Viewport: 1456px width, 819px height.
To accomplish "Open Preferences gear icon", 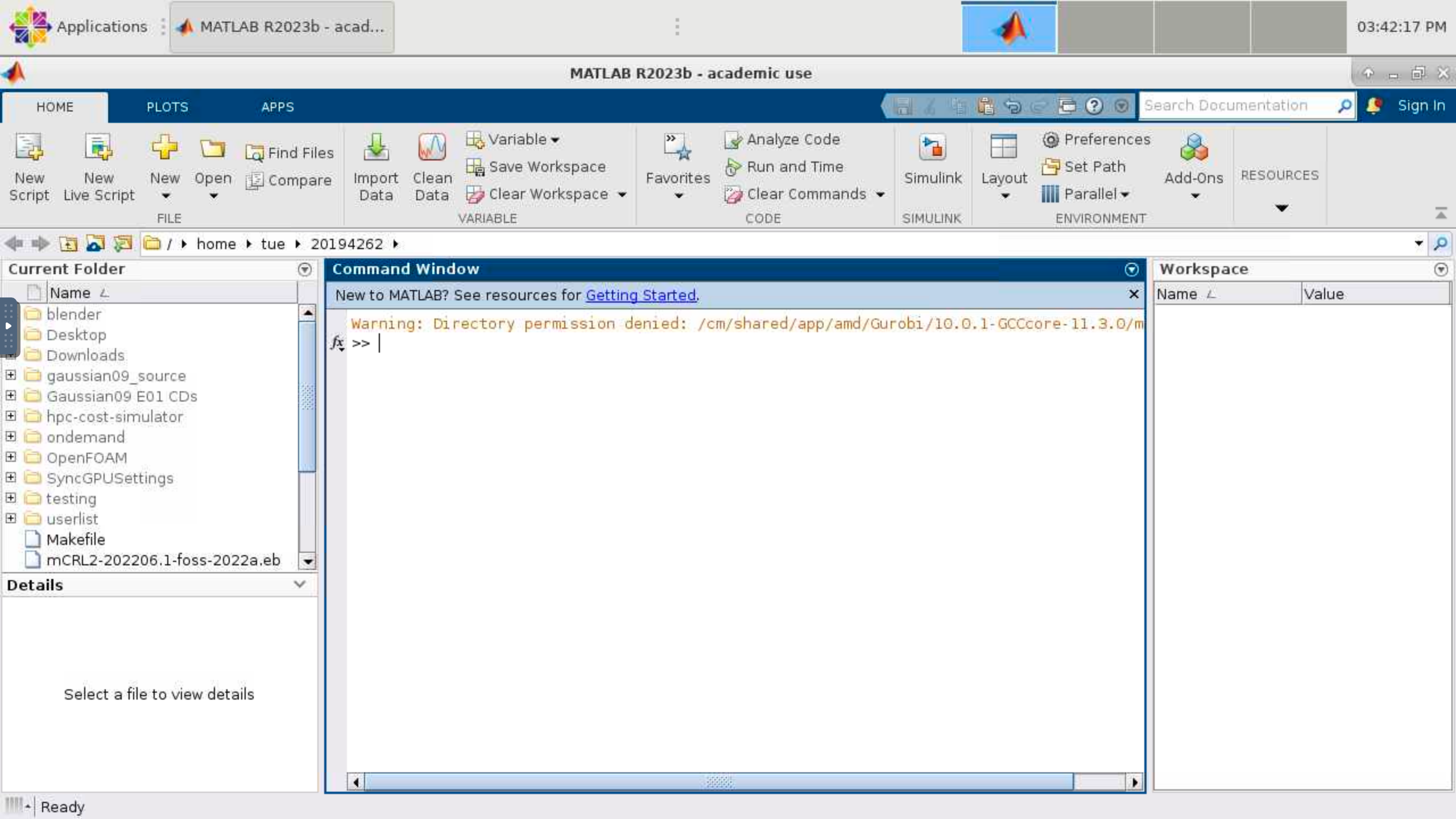I will tap(1050, 139).
